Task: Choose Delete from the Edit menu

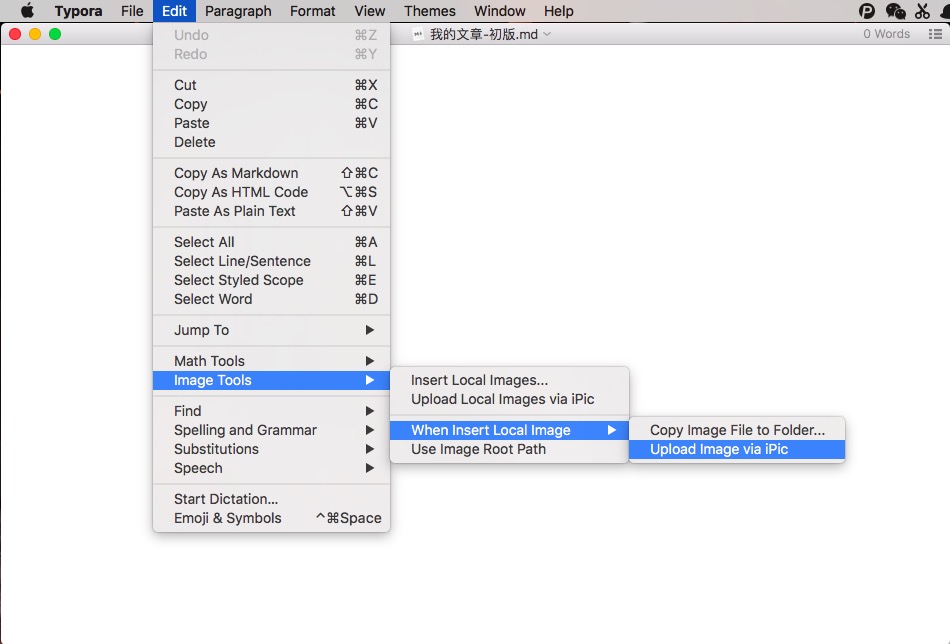Action: point(271,142)
